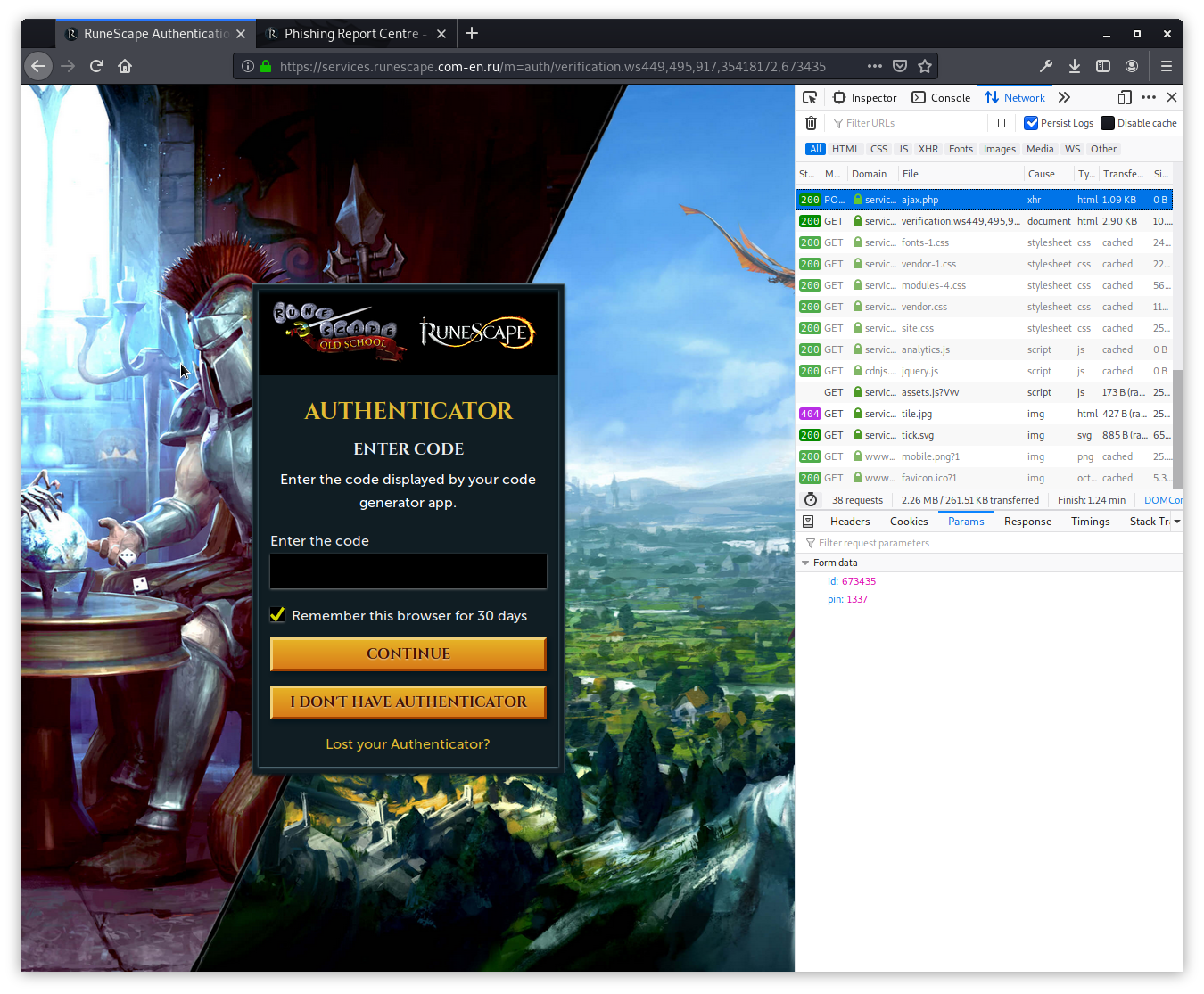Select the tile.jpg 404 request row
Screen dimensions: 1204x994
coord(984,414)
